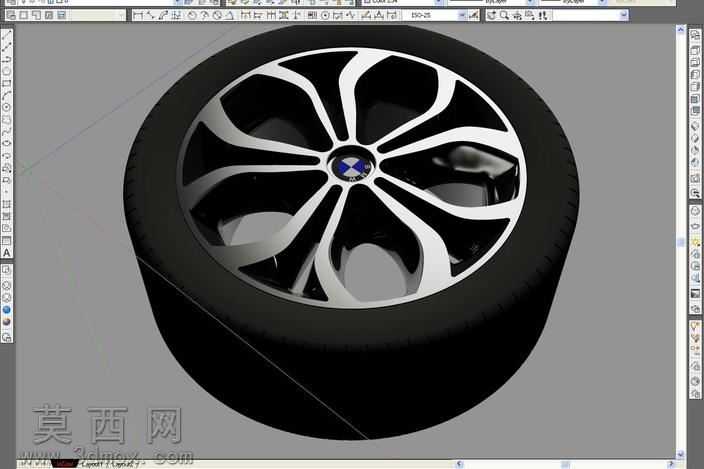
Task: Click the Angular dimension tool
Action: coord(229,16)
